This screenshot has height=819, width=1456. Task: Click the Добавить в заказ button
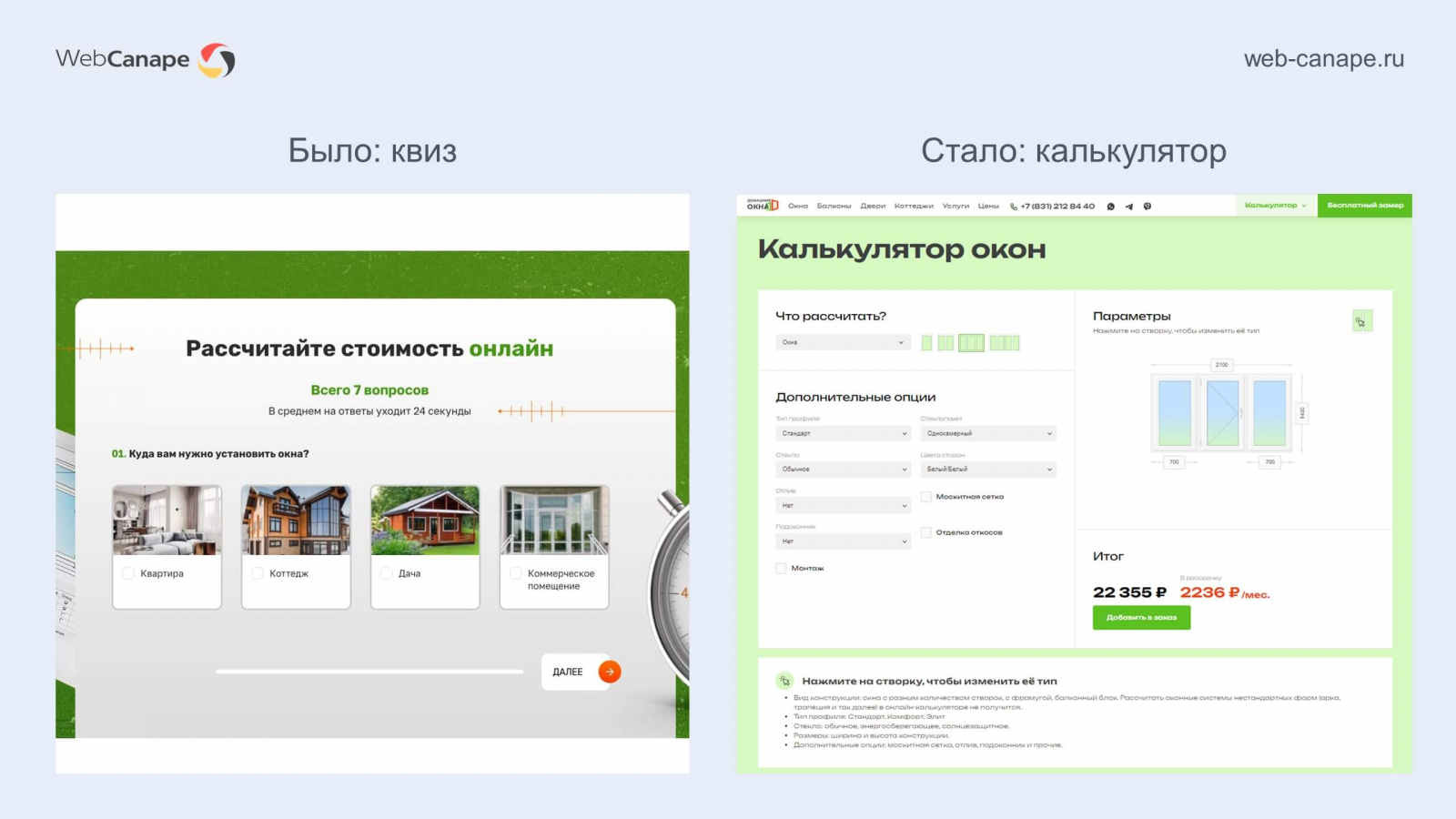(x=1141, y=617)
